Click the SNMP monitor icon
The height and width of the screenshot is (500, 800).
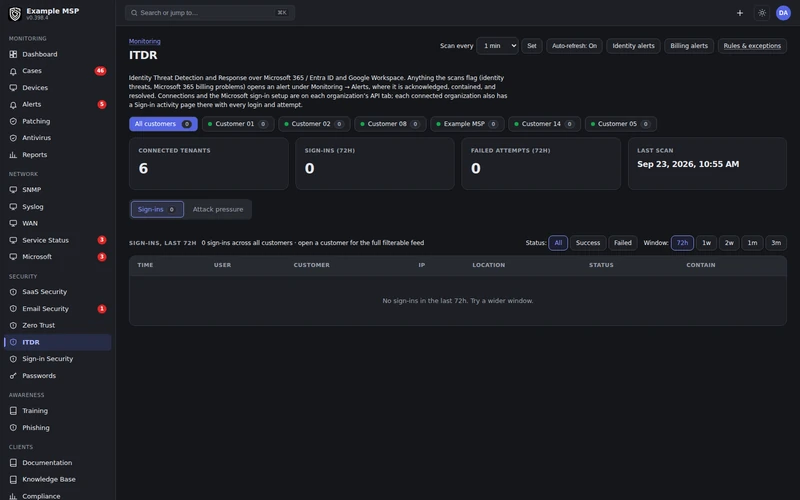point(13,190)
